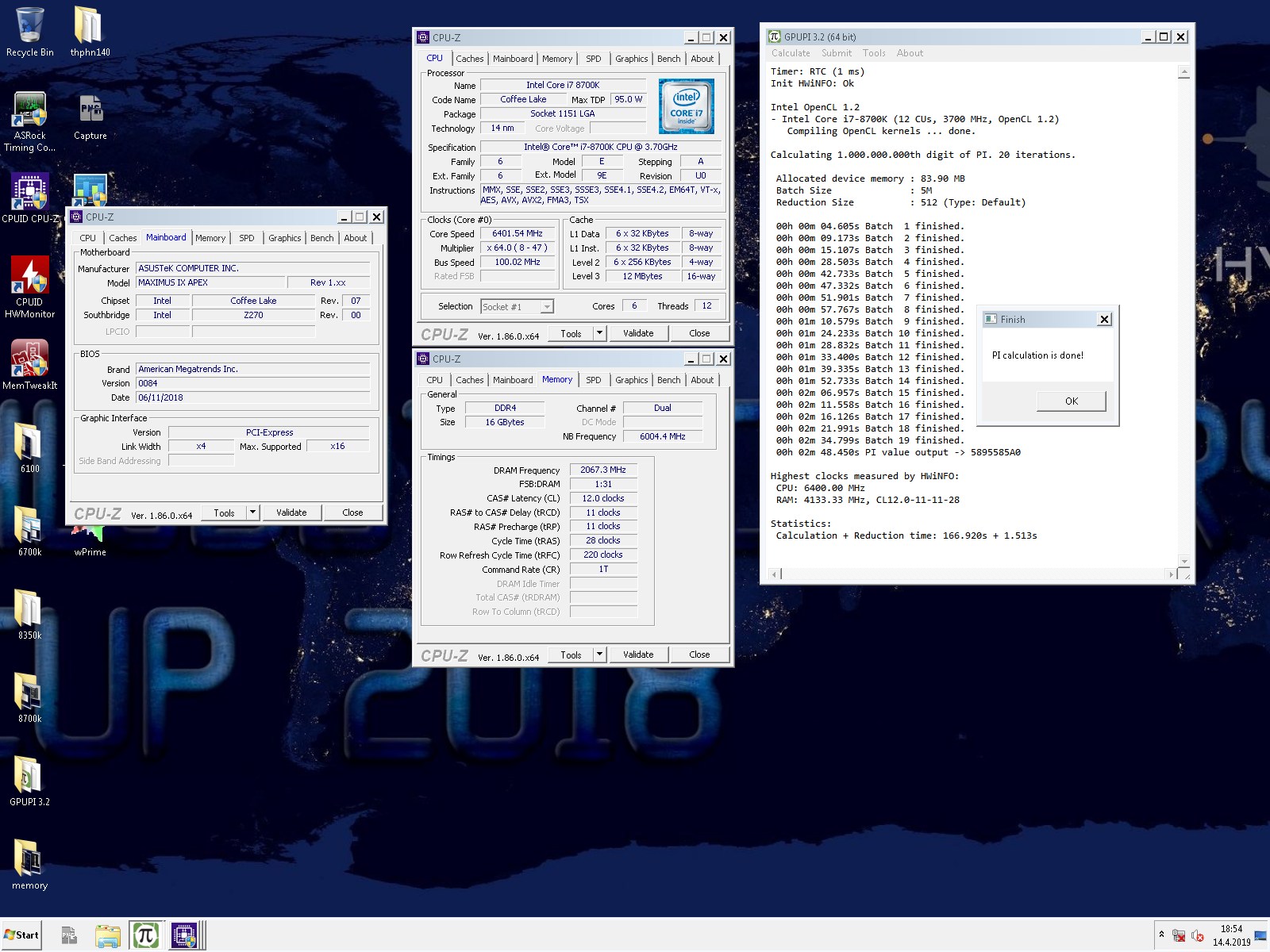Image resolution: width=1270 pixels, height=952 pixels.
Task: Click the DRAM Frequency 2067.3 MHz field
Action: [603, 470]
